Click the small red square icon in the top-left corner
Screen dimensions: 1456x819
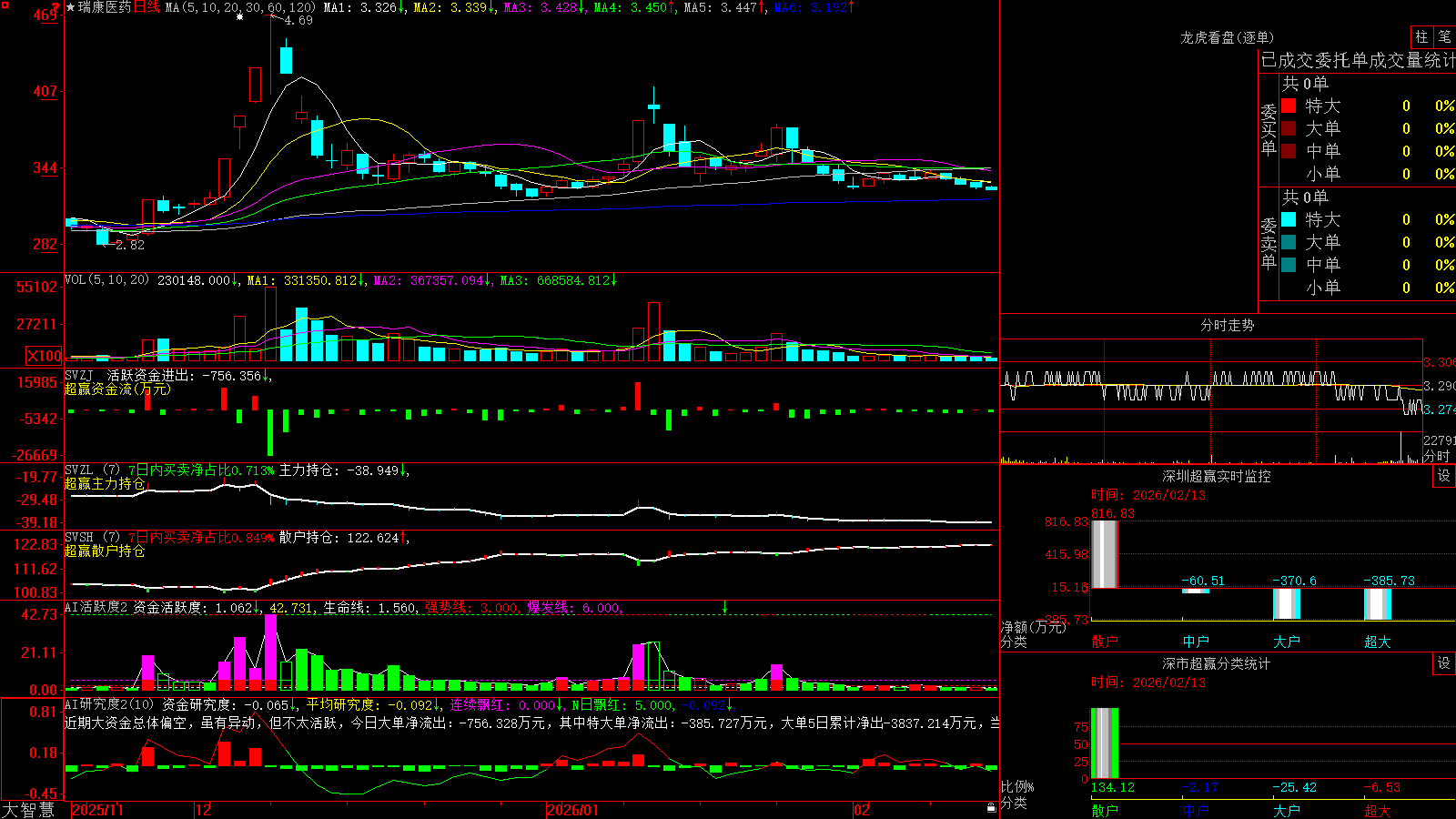(x=4, y=4)
